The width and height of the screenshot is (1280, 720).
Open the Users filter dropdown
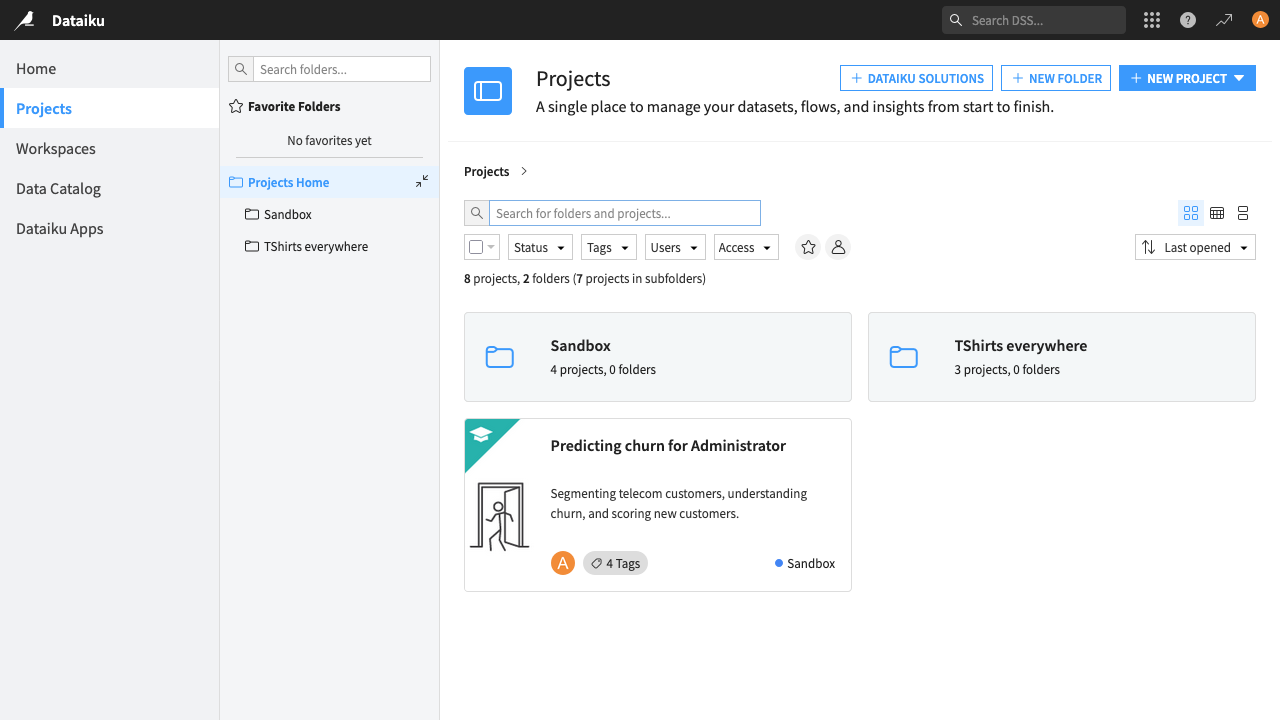coord(675,247)
